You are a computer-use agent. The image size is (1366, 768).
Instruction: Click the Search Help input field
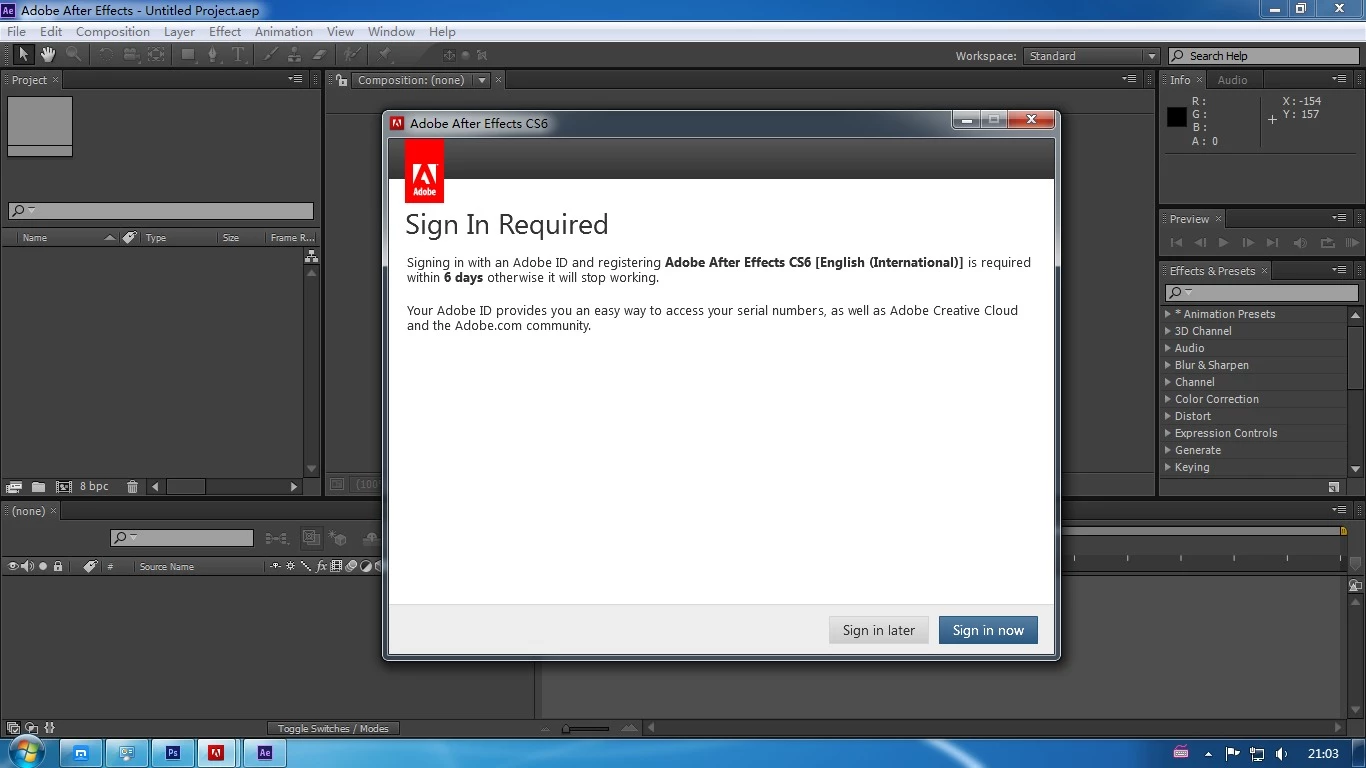click(x=1264, y=56)
